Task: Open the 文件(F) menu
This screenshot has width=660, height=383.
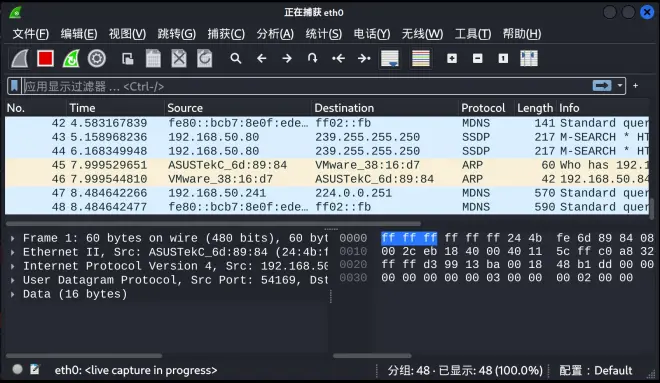Action: [x=31, y=34]
